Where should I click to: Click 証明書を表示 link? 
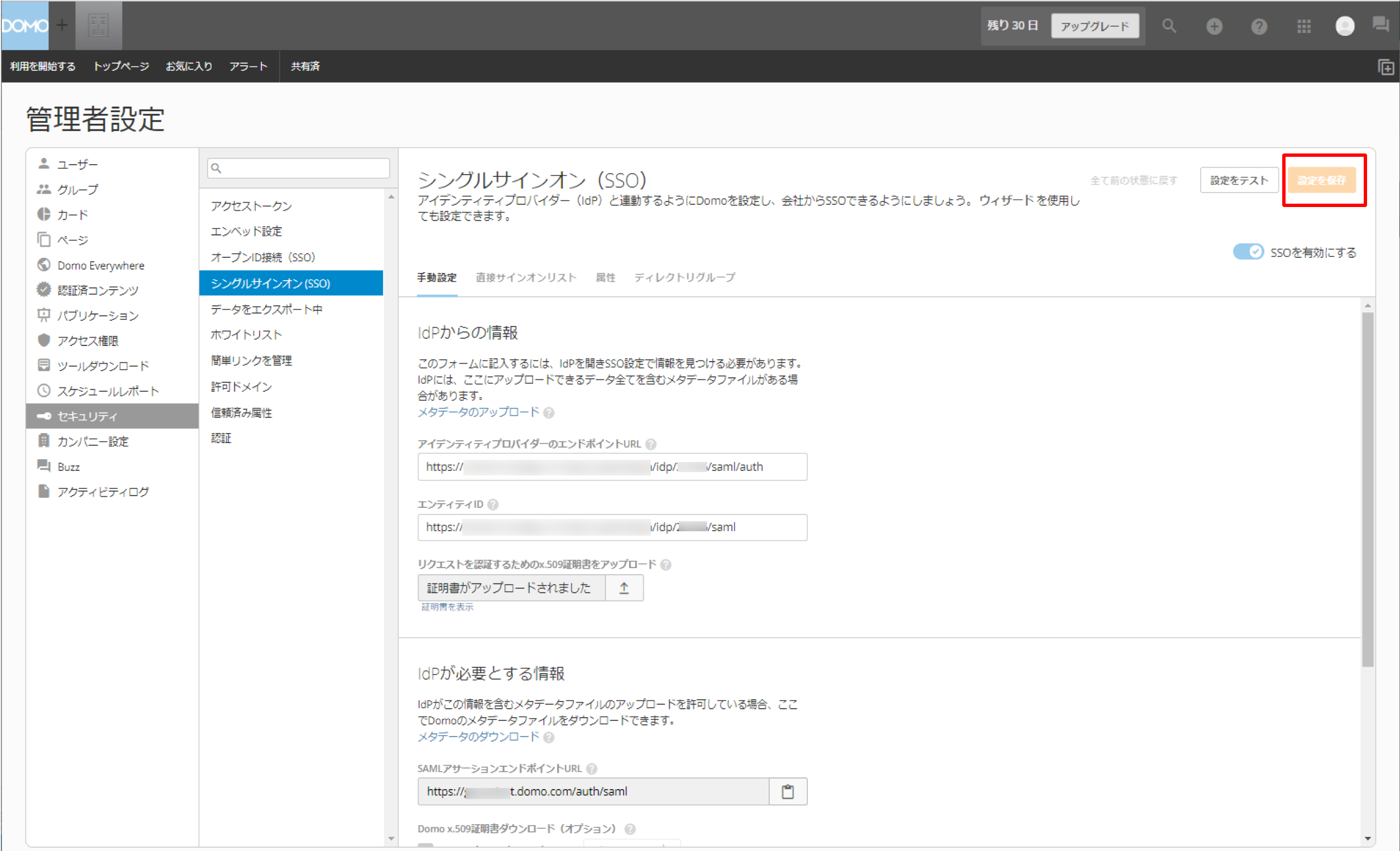click(x=447, y=607)
